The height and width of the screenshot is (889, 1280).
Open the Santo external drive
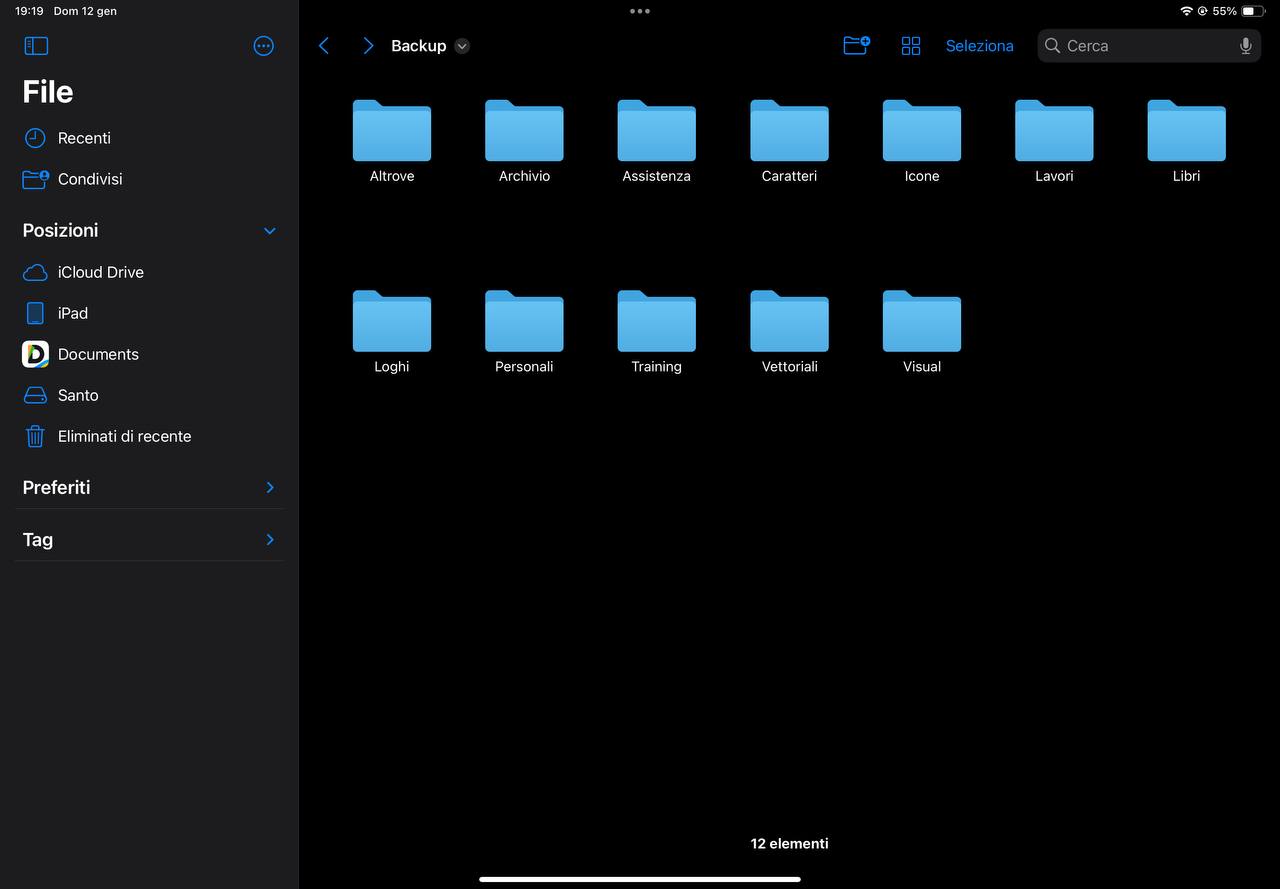(x=78, y=395)
